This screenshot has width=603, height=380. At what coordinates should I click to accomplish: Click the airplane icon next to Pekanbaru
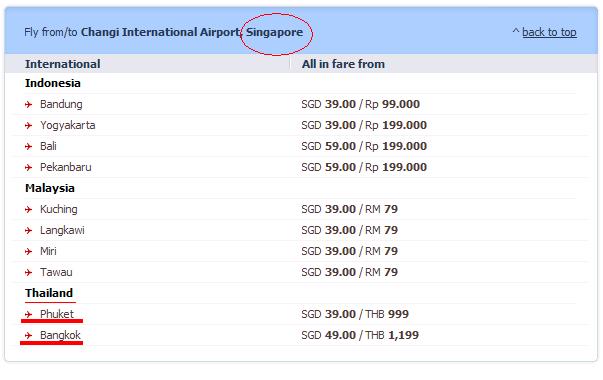[x=28, y=167]
